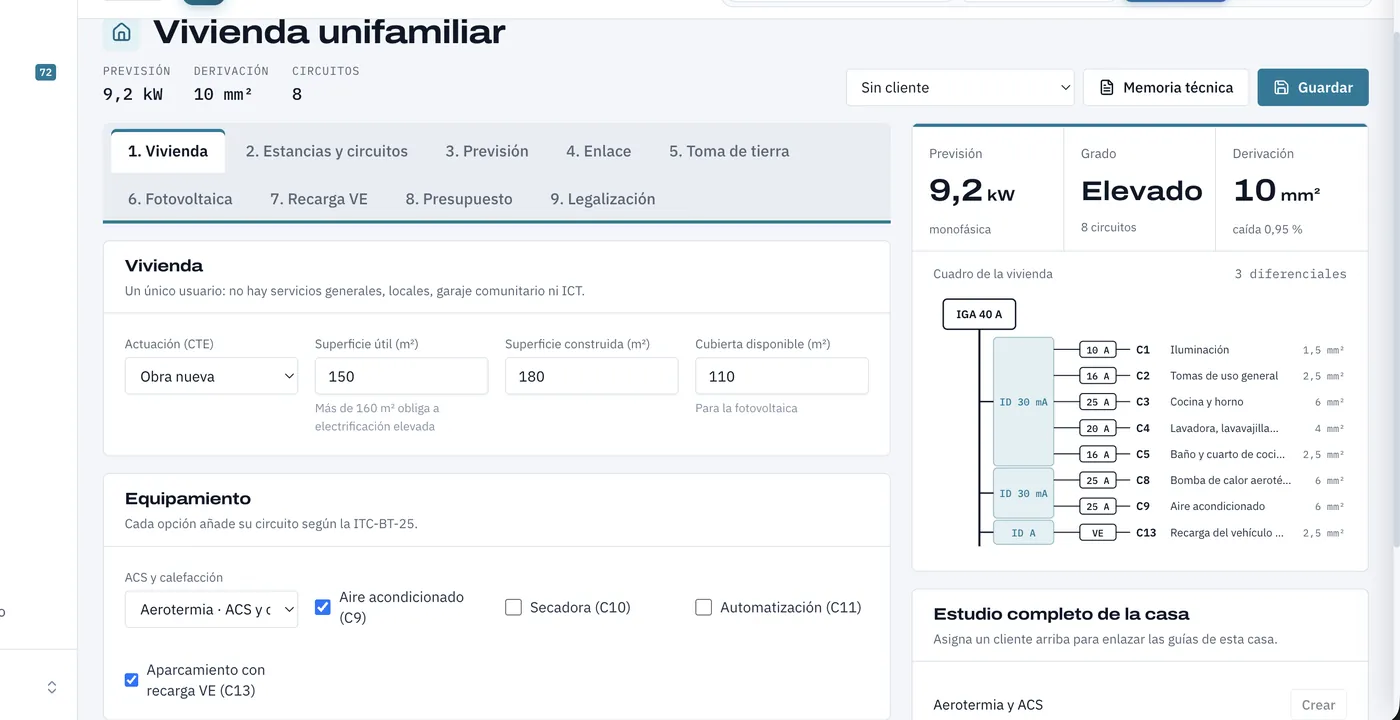The height and width of the screenshot is (720, 1400).
Task: Enable the Automatización (C11) checkbox
Action: click(x=703, y=607)
